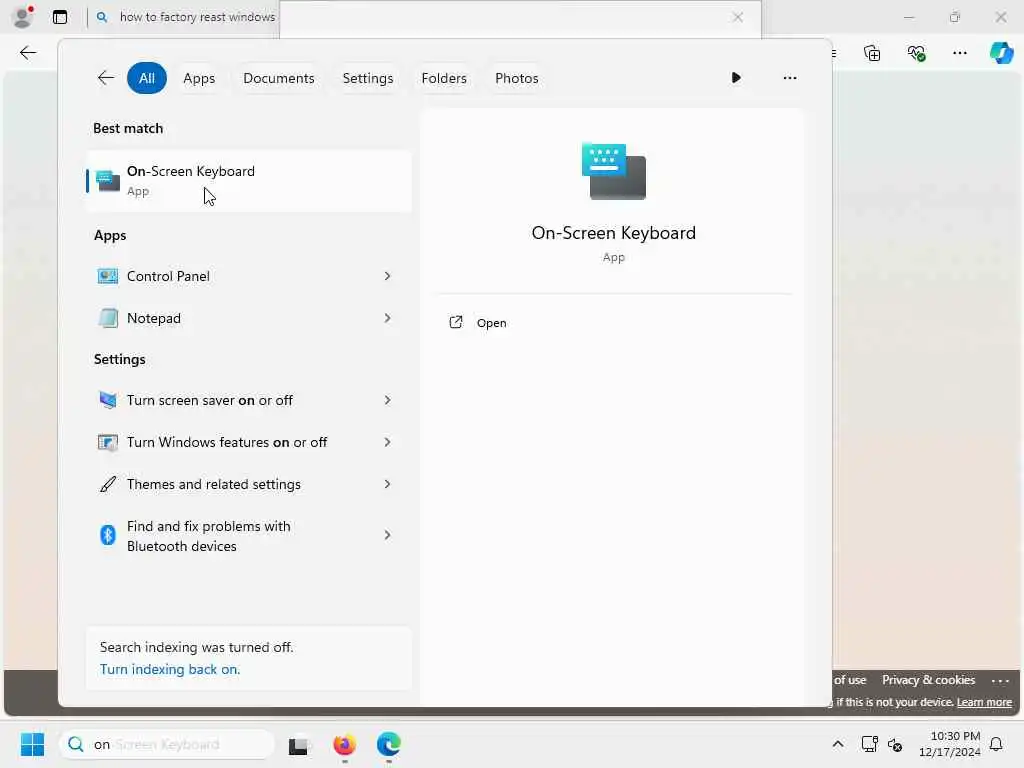Image resolution: width=1024 pixels, height=768 pixels.
Task: Open Edge Collections toolbar icon
Action: tap(872, 53)
